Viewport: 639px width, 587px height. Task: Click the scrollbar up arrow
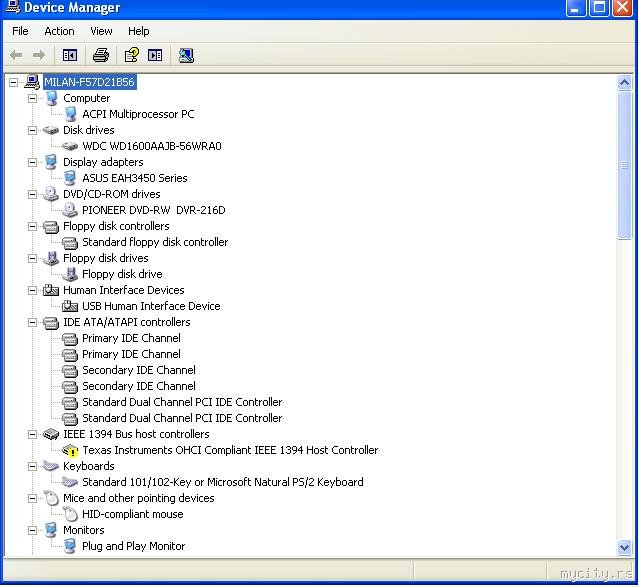tap(624, 83)
